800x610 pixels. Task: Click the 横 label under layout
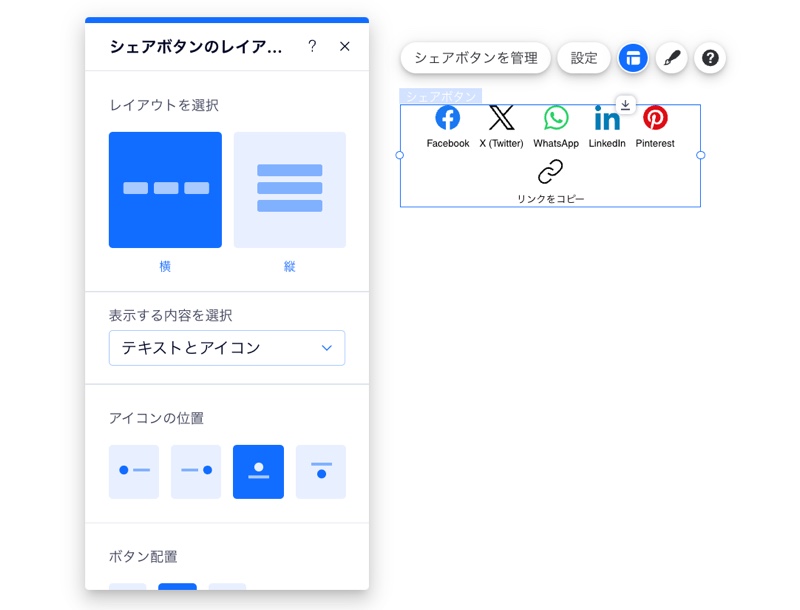pos(165,266)
